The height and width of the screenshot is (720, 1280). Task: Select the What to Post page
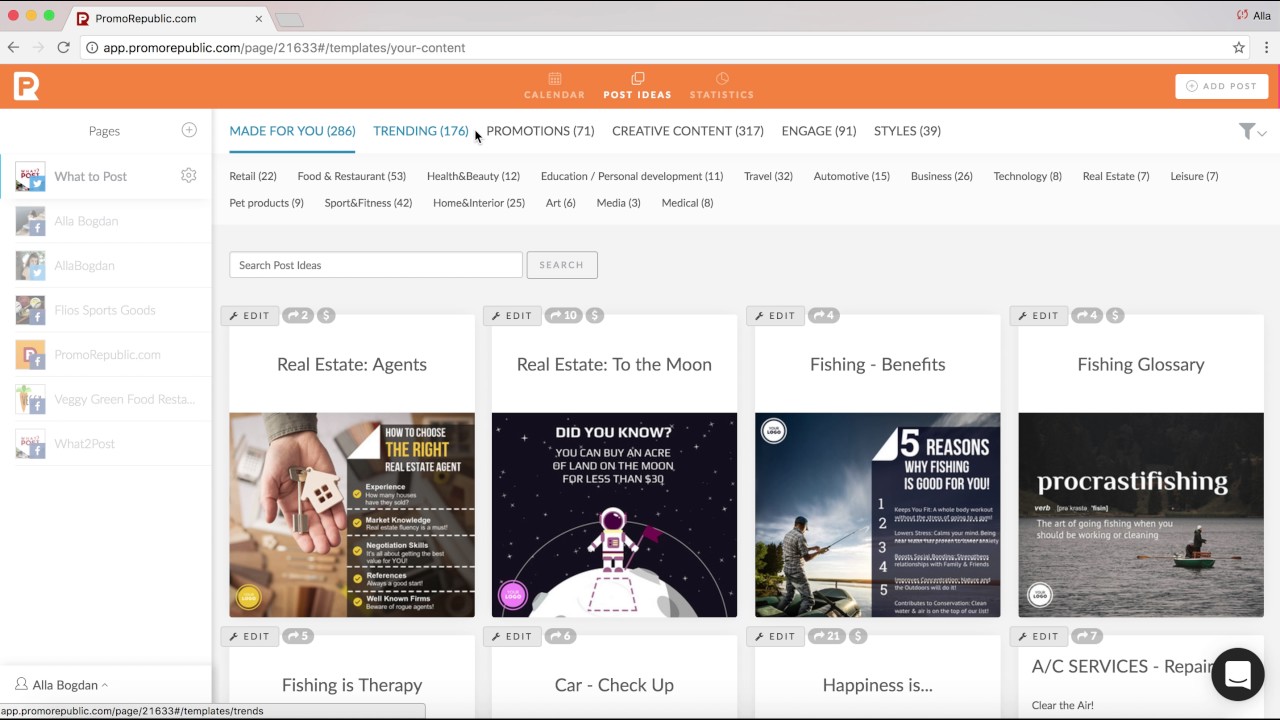coord(105,176)
